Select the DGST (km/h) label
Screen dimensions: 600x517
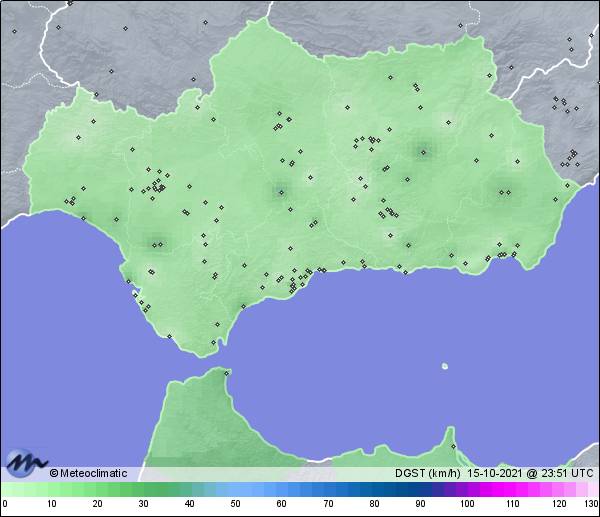pos(427,473)
